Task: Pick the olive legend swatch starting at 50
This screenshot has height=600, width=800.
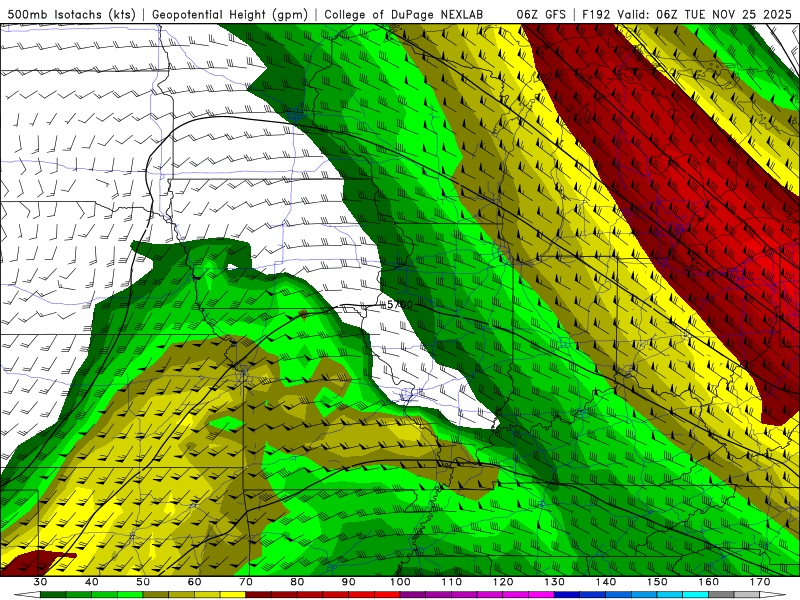Action: 156,594
